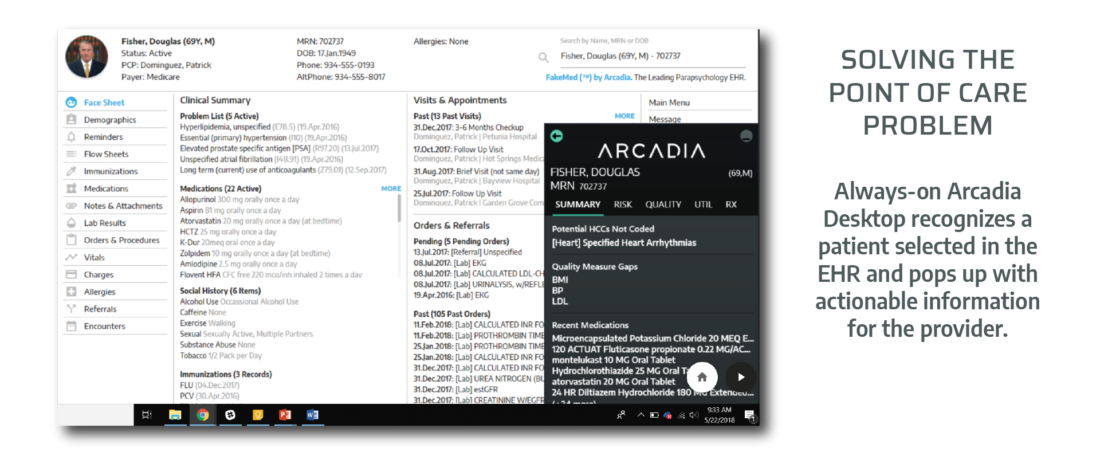Switch to the RISK tab
The height and width of the screenshot is (464, 1100).
click(623, 205)
